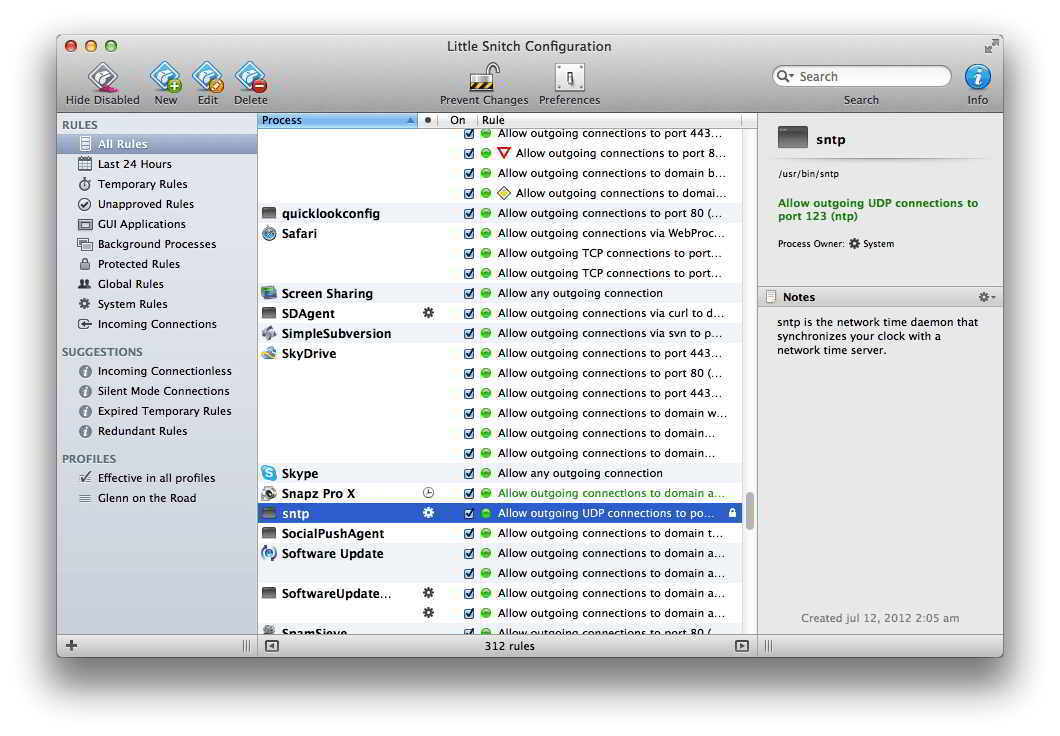Click into the Search field

pos(870,77)
